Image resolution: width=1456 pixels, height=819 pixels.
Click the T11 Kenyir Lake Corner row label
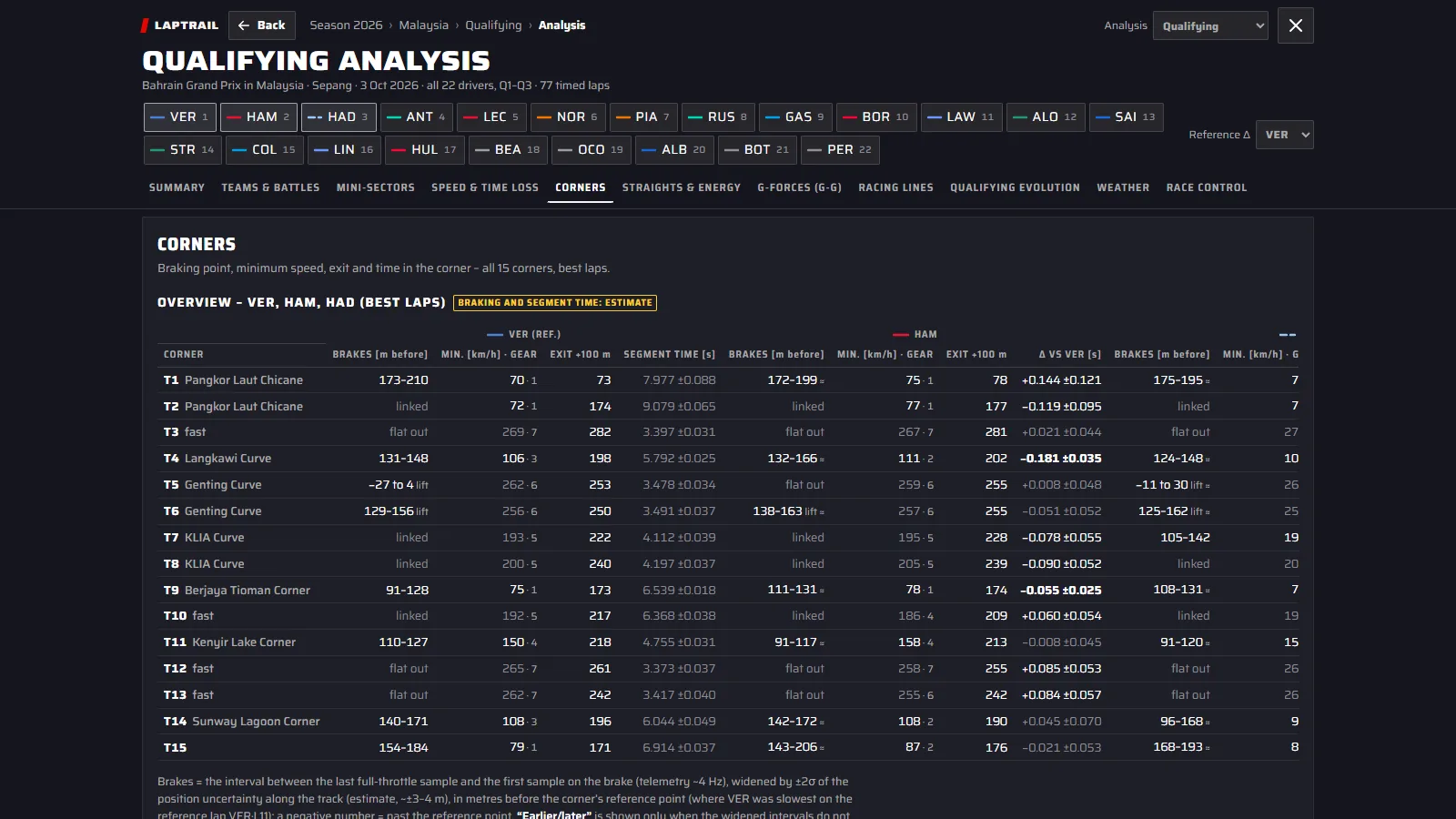pyautogui.click(x=229, y=642)
